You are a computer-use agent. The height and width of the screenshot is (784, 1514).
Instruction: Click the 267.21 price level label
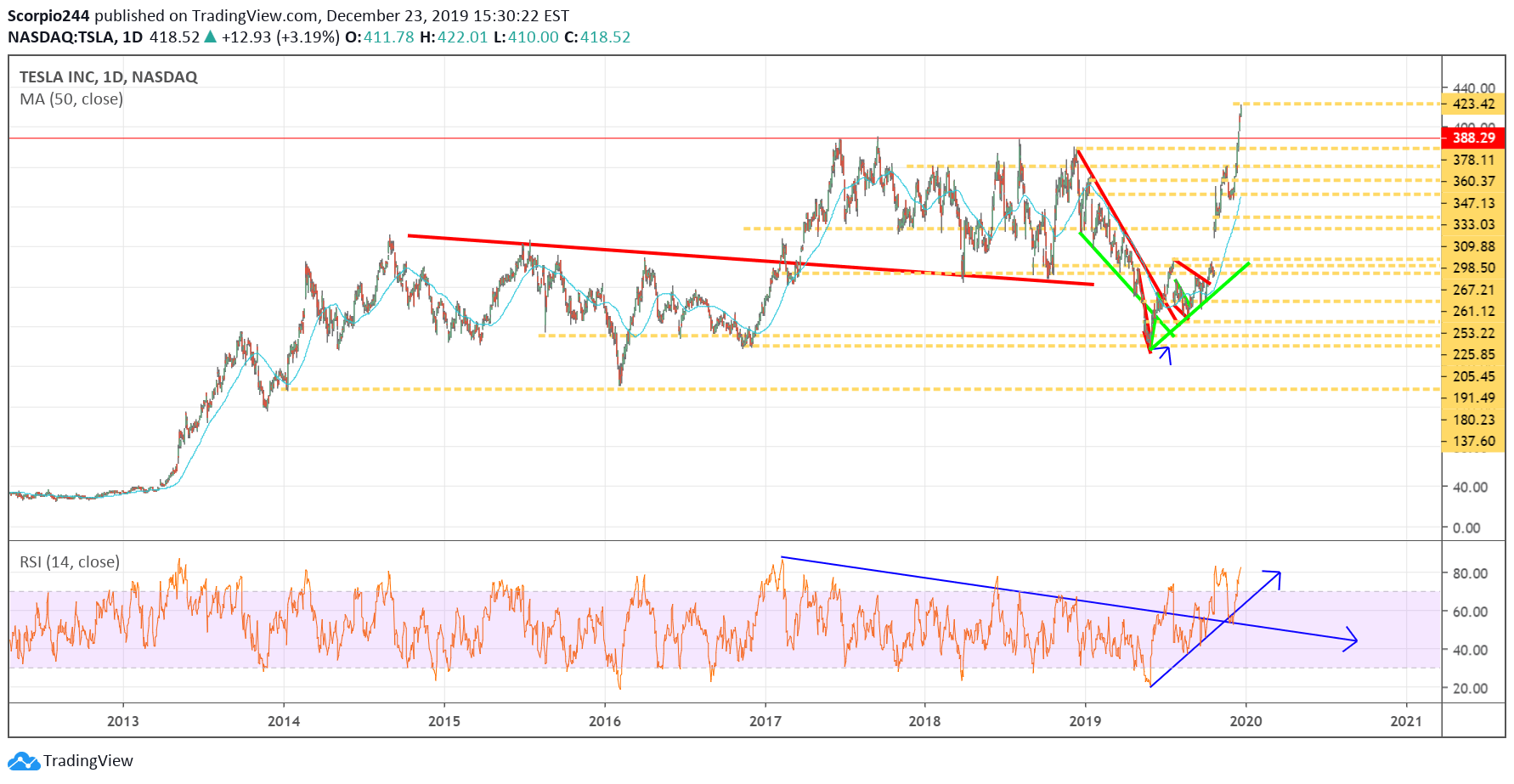click(x=1473, y=290)
